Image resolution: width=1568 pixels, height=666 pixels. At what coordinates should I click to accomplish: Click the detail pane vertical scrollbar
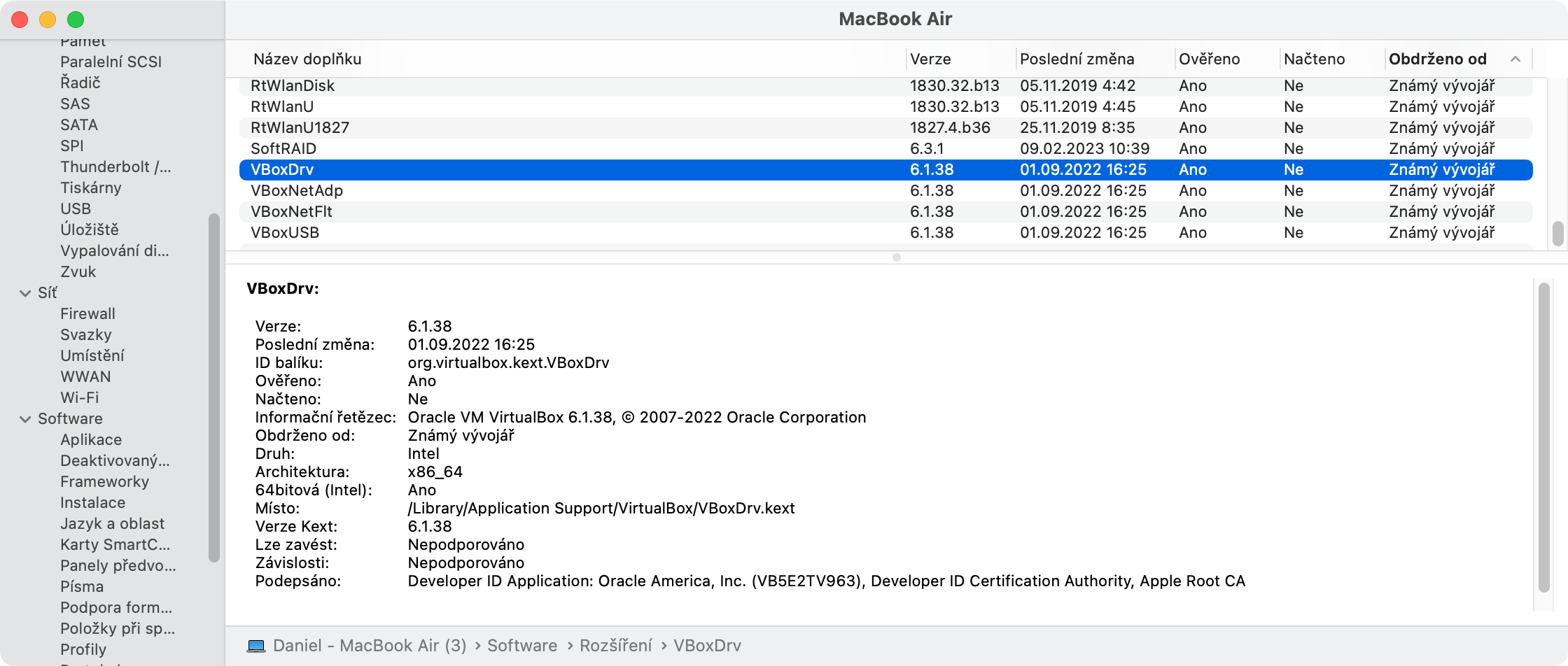tap(1544, 437)
